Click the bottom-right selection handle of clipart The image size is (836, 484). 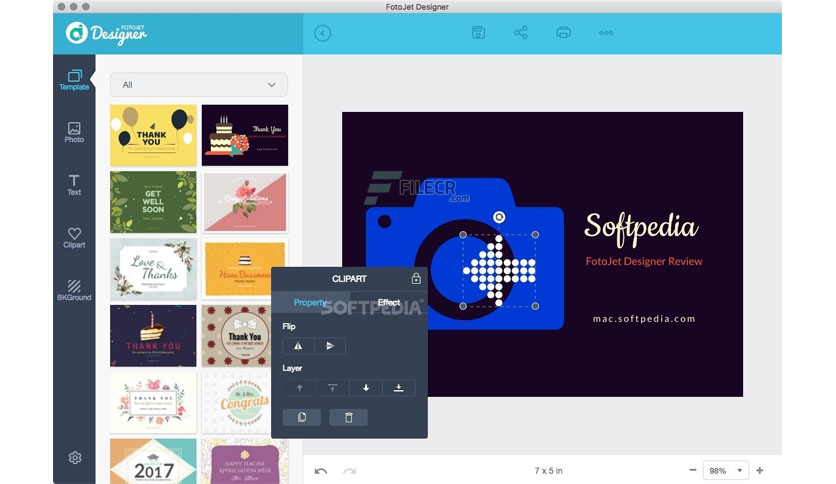[535, 306]
